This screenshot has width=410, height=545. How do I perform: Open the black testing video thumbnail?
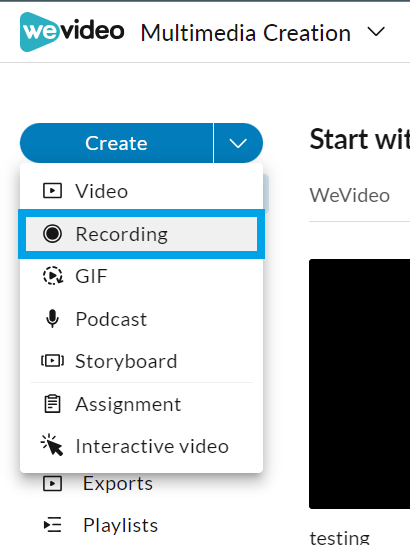click(359, 384)
